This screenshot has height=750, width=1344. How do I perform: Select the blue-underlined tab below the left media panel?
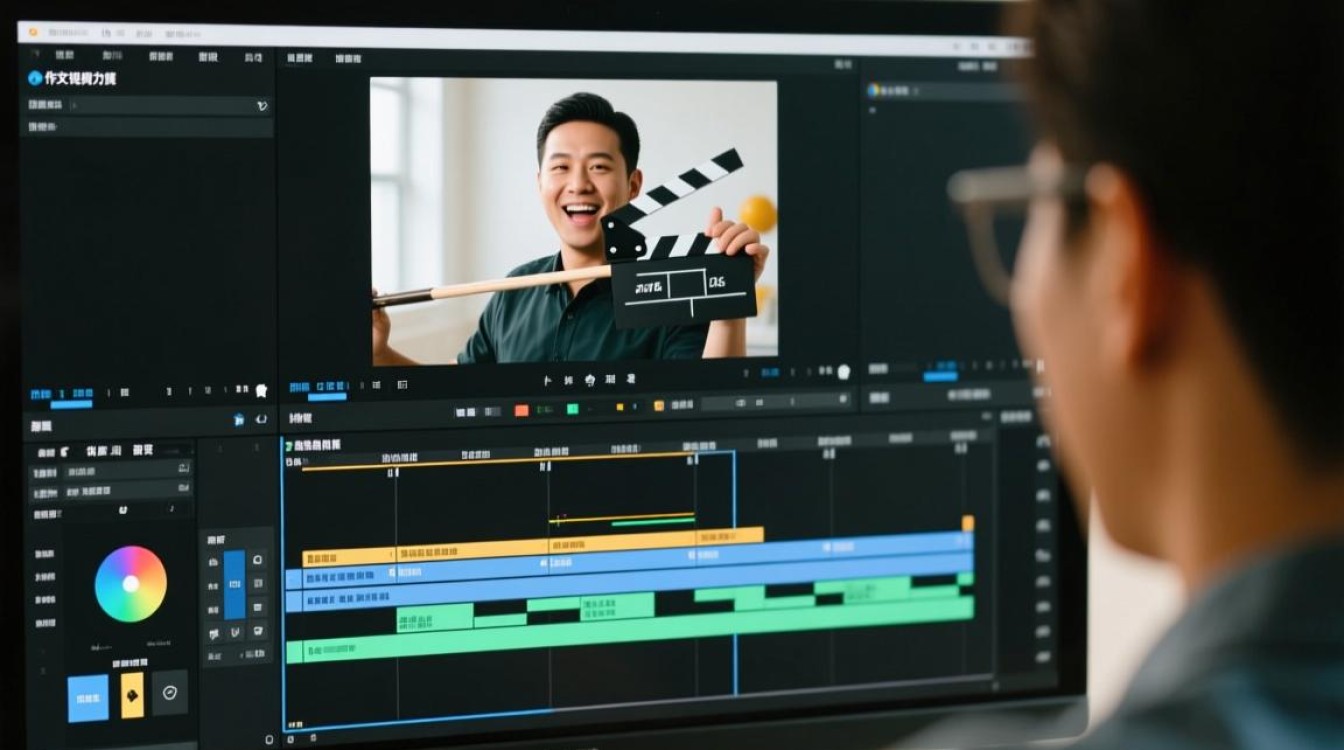pos(71,396)
